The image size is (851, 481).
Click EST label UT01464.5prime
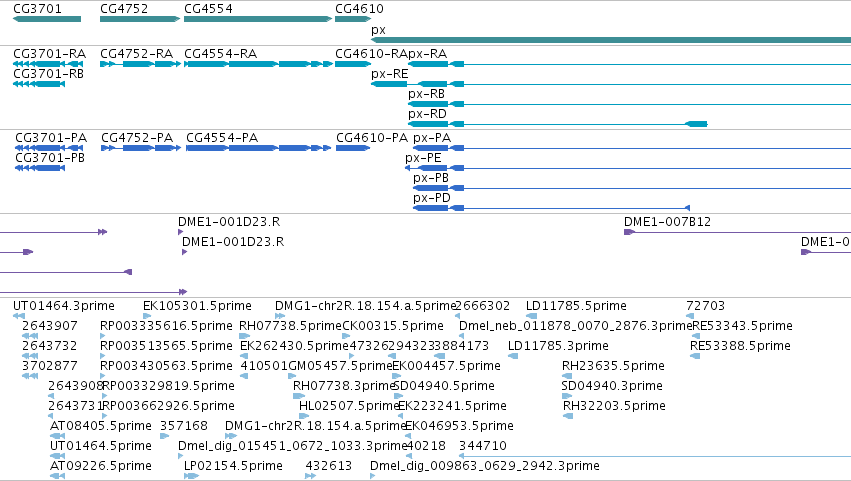[x=101, y=447]
